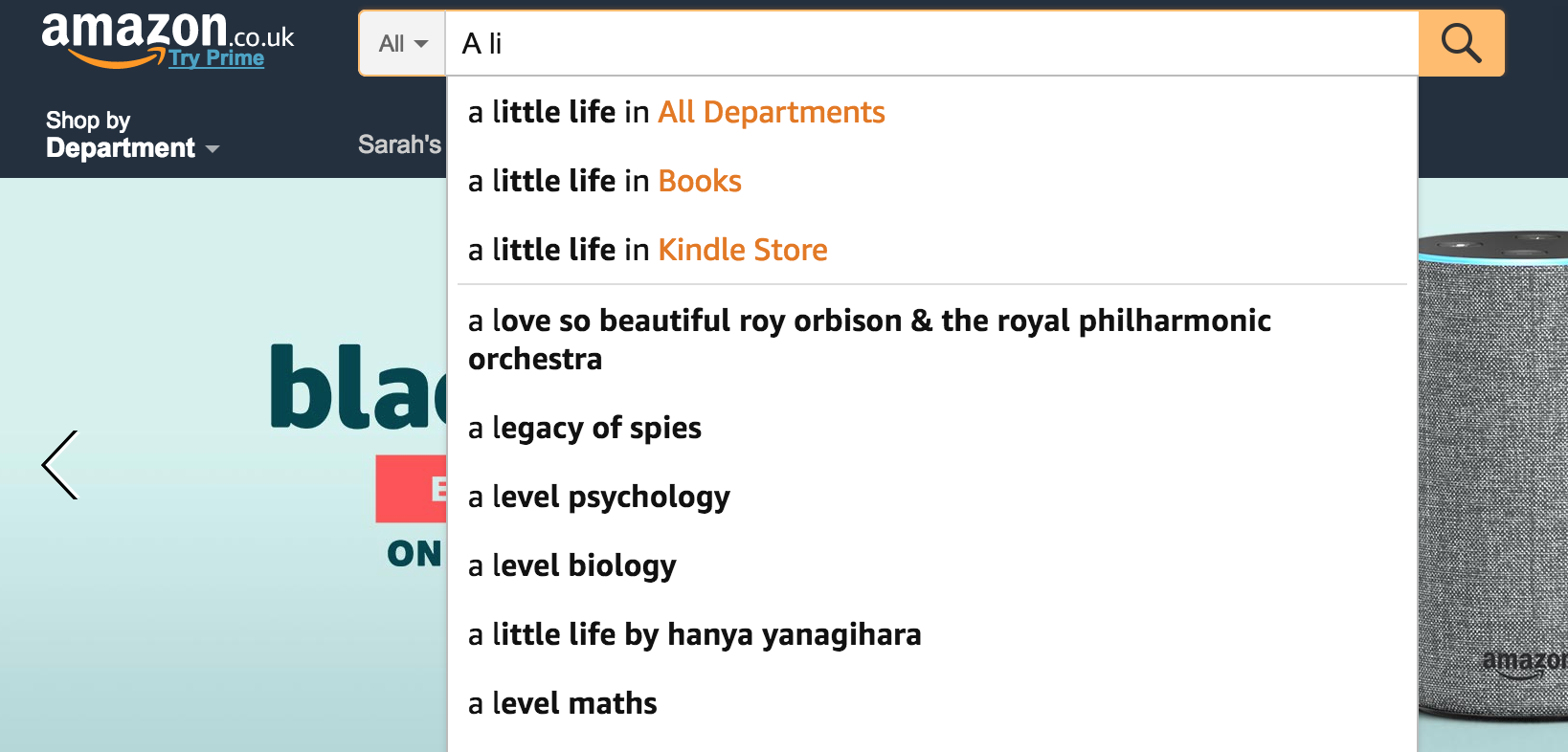Select 'a level biology' suggestion
The width and height of the screenshot is (1568, 752).
[x=931, y=565]
